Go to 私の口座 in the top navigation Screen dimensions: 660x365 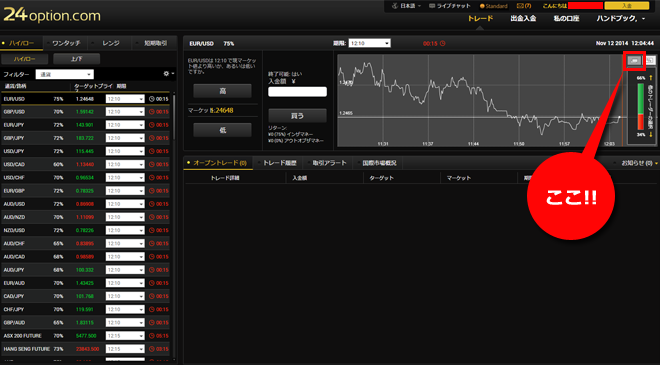click(x=566, y=19)
